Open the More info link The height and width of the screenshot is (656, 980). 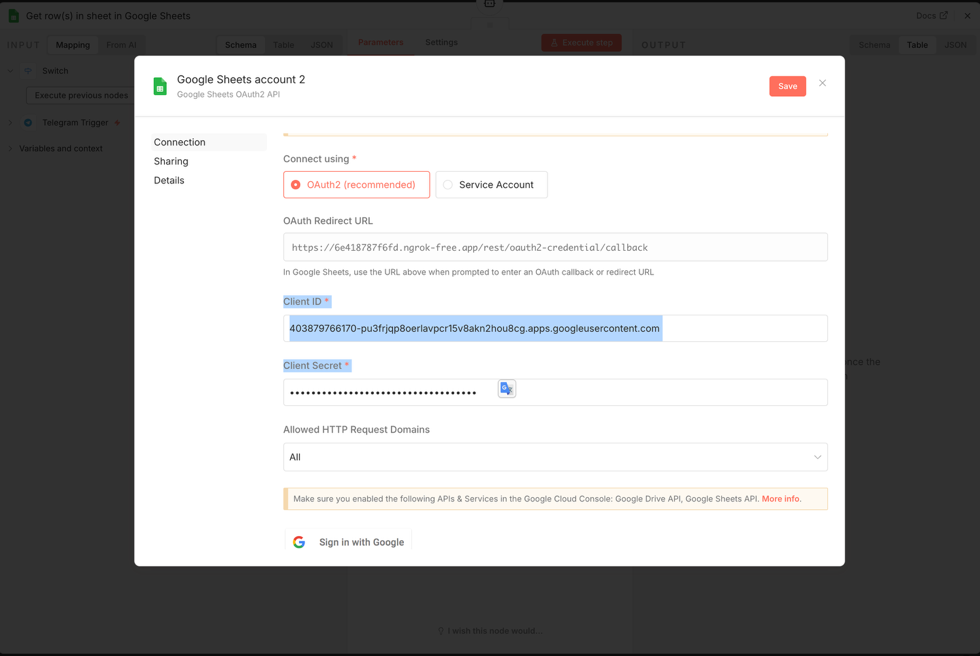coord(781,498)
